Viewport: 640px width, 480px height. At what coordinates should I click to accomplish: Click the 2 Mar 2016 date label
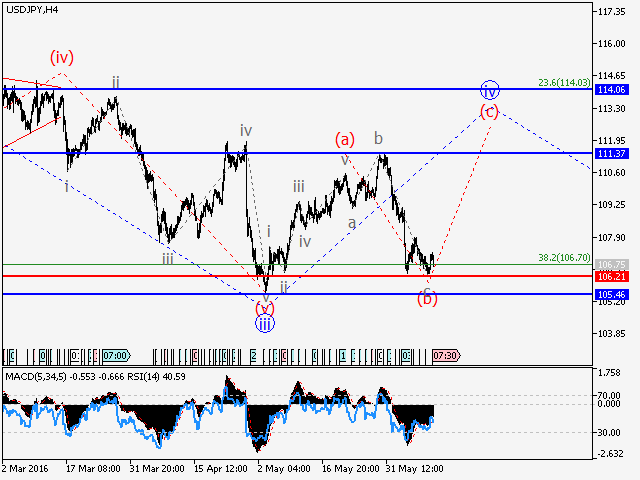click(x=25, y=469)
